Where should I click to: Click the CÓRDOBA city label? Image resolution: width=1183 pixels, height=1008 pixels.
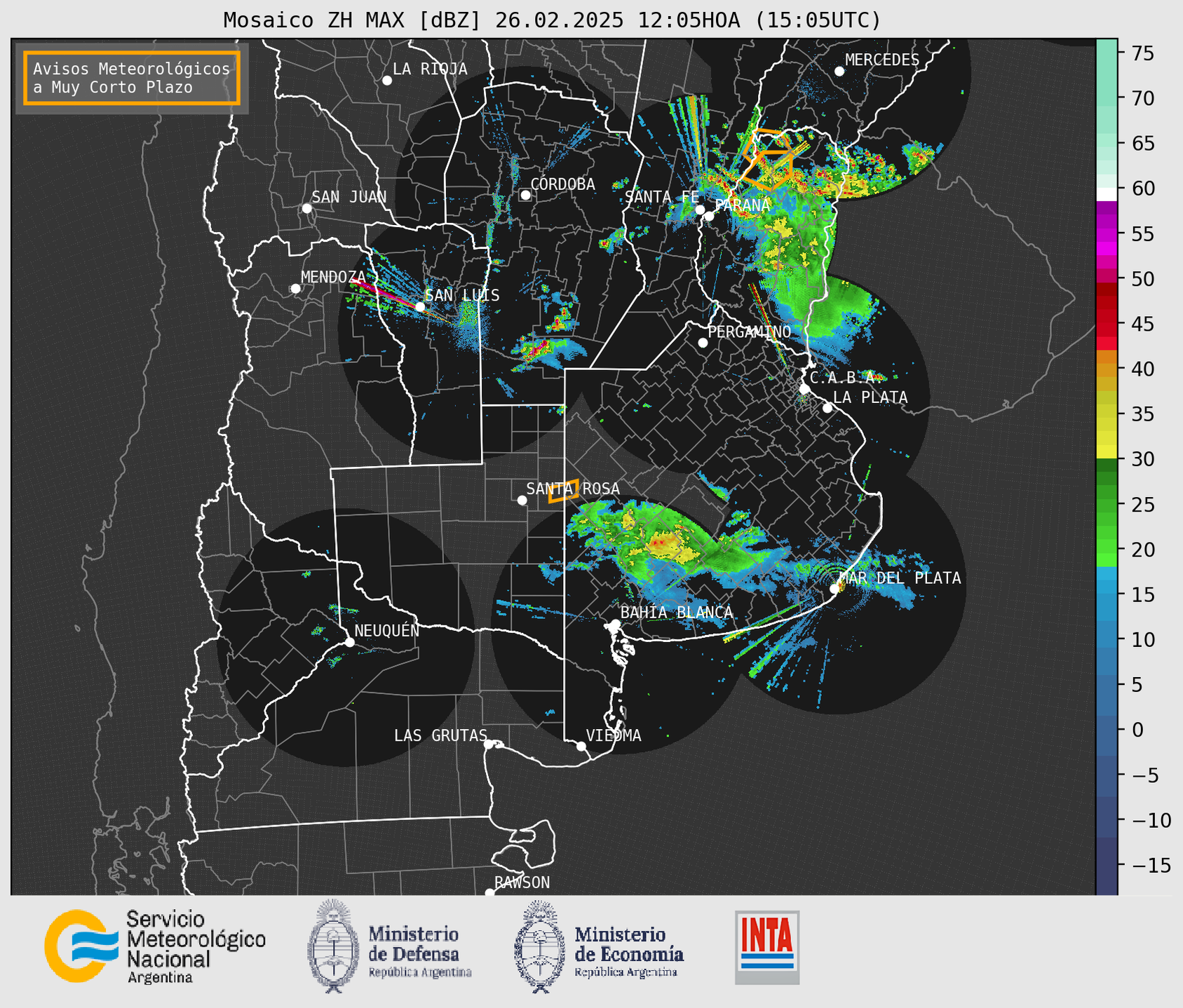coord(563,184)
